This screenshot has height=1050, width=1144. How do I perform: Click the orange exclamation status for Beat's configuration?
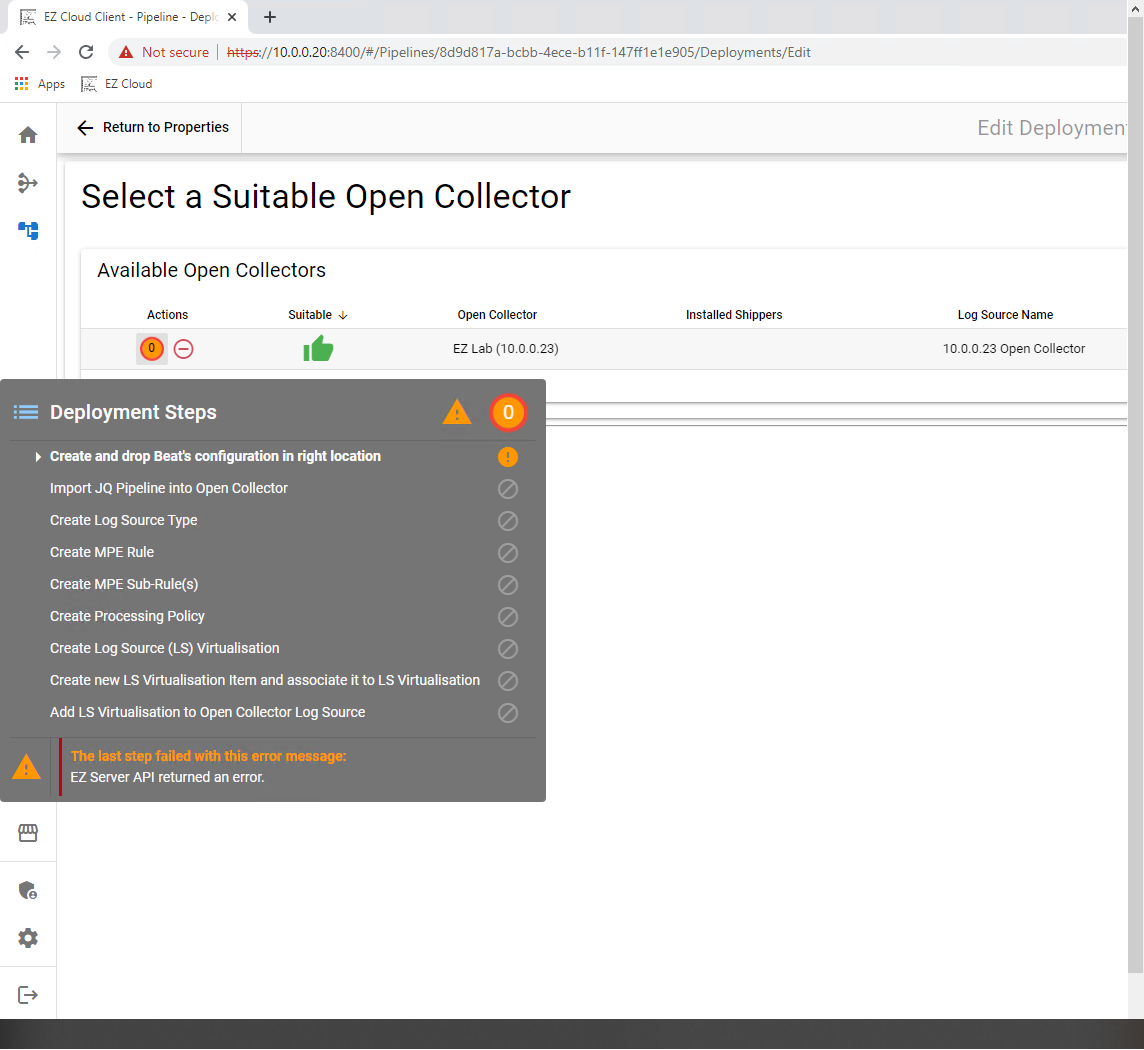click(x=508, y=457)
